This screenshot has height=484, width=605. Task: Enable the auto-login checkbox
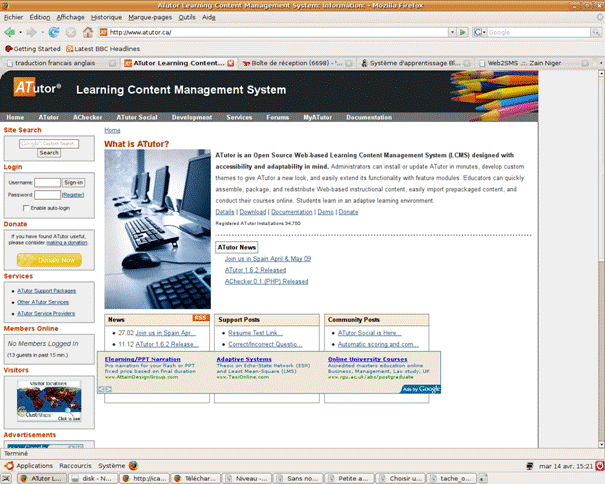(28, 207)
